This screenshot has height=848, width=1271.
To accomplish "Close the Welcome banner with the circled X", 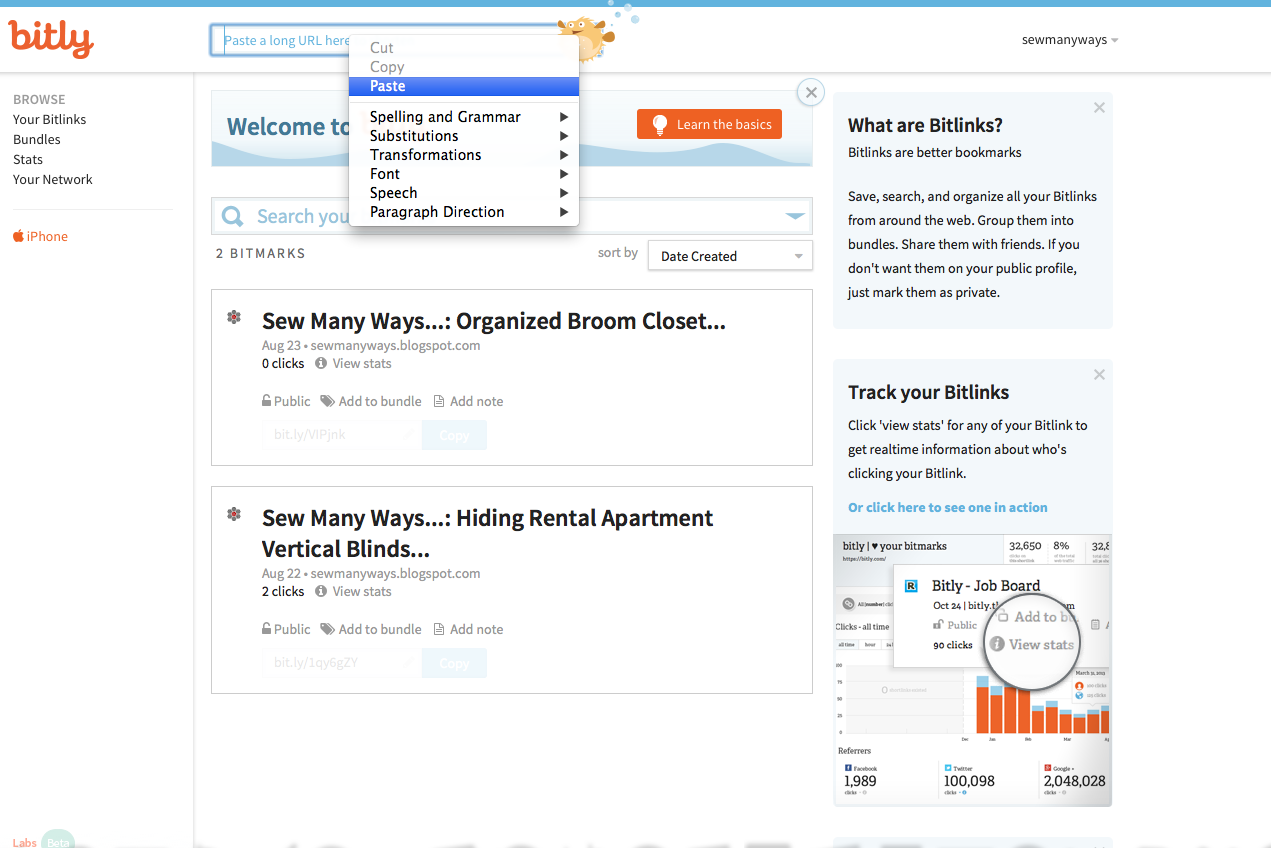I will (811, 92).
